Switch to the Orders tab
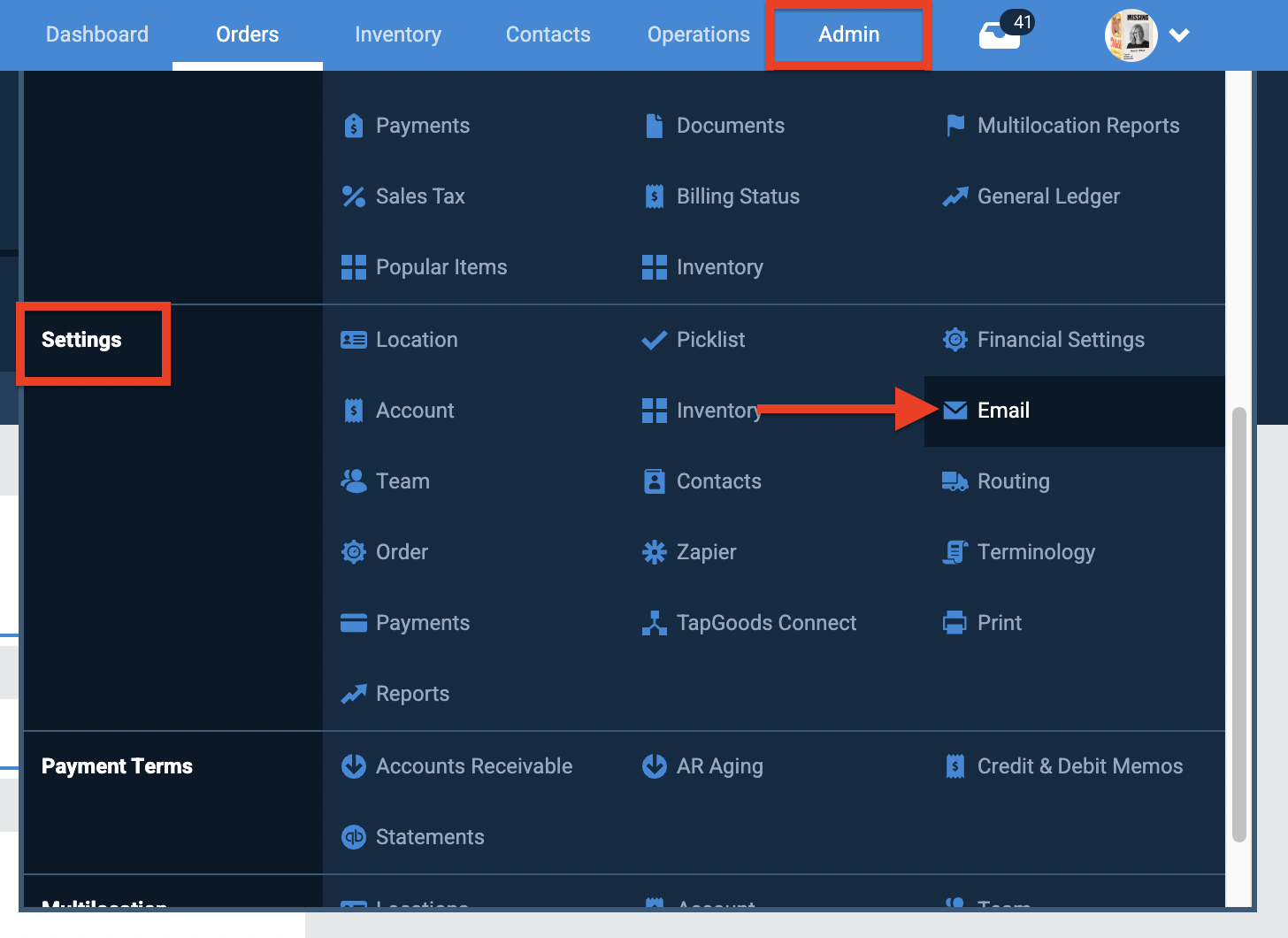This screenshot has height=938, width=1288. click(247, 35)
